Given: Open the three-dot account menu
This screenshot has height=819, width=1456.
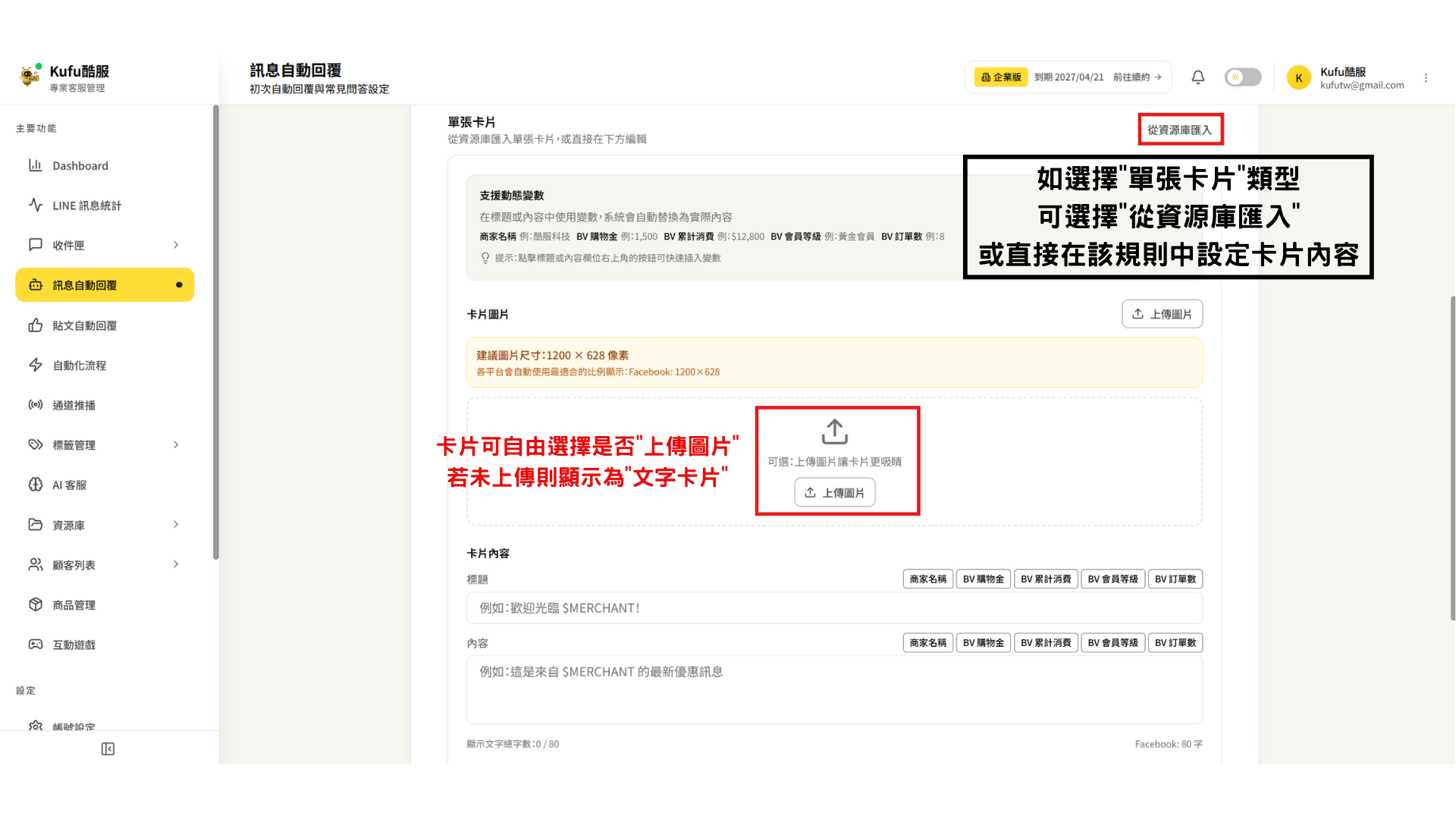Looking at the screenshot, I should (1426, 77).
